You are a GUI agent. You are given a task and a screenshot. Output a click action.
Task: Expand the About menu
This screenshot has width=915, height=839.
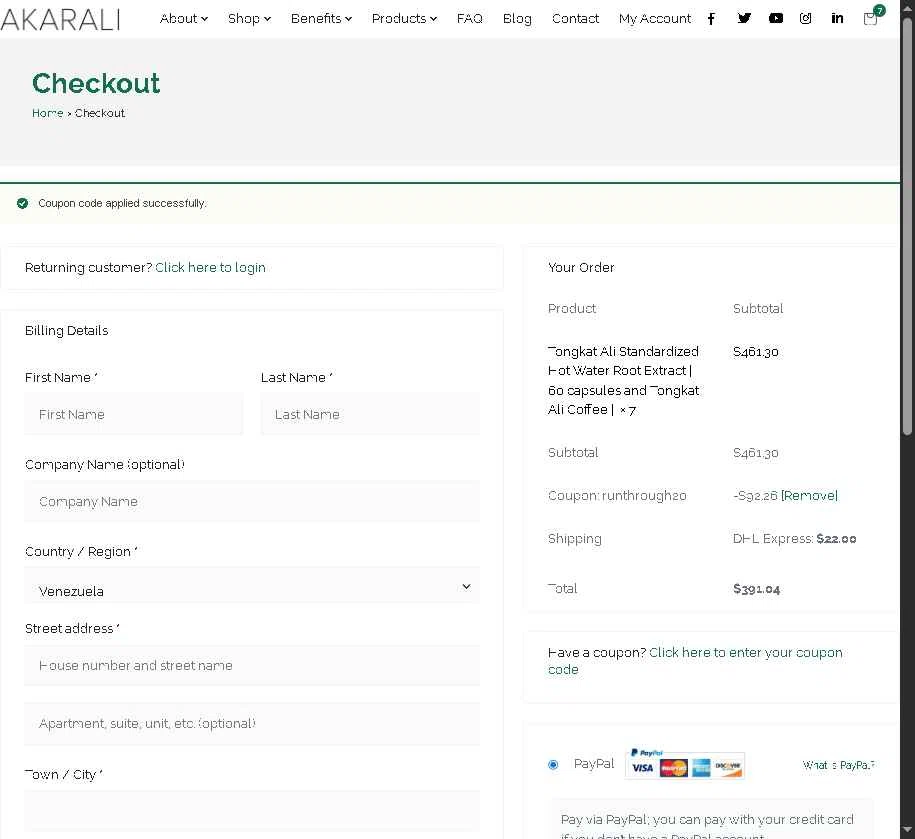coord(183,19)
